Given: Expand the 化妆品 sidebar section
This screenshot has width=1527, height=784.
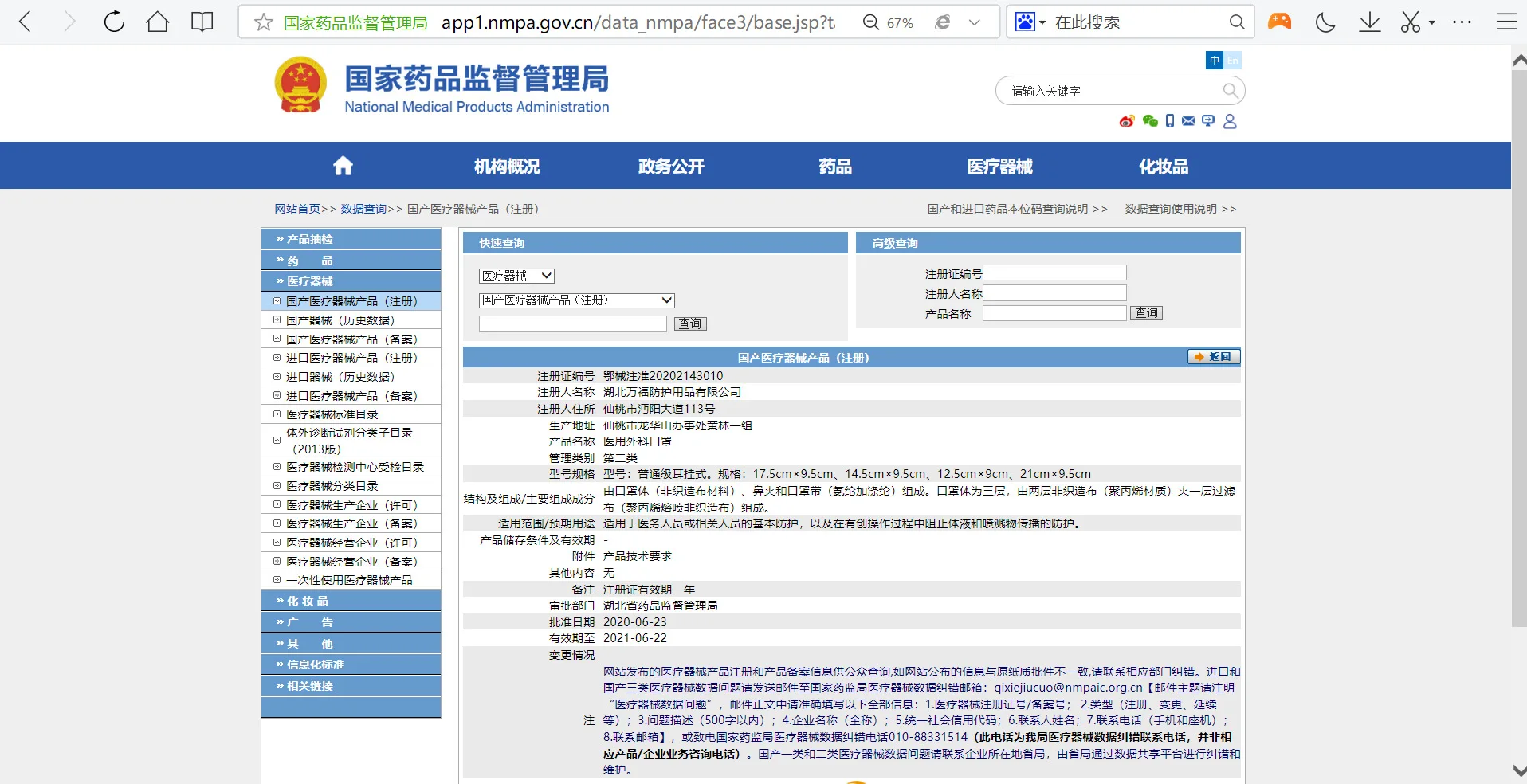Looking at the screenshot, I should point(351,601).
